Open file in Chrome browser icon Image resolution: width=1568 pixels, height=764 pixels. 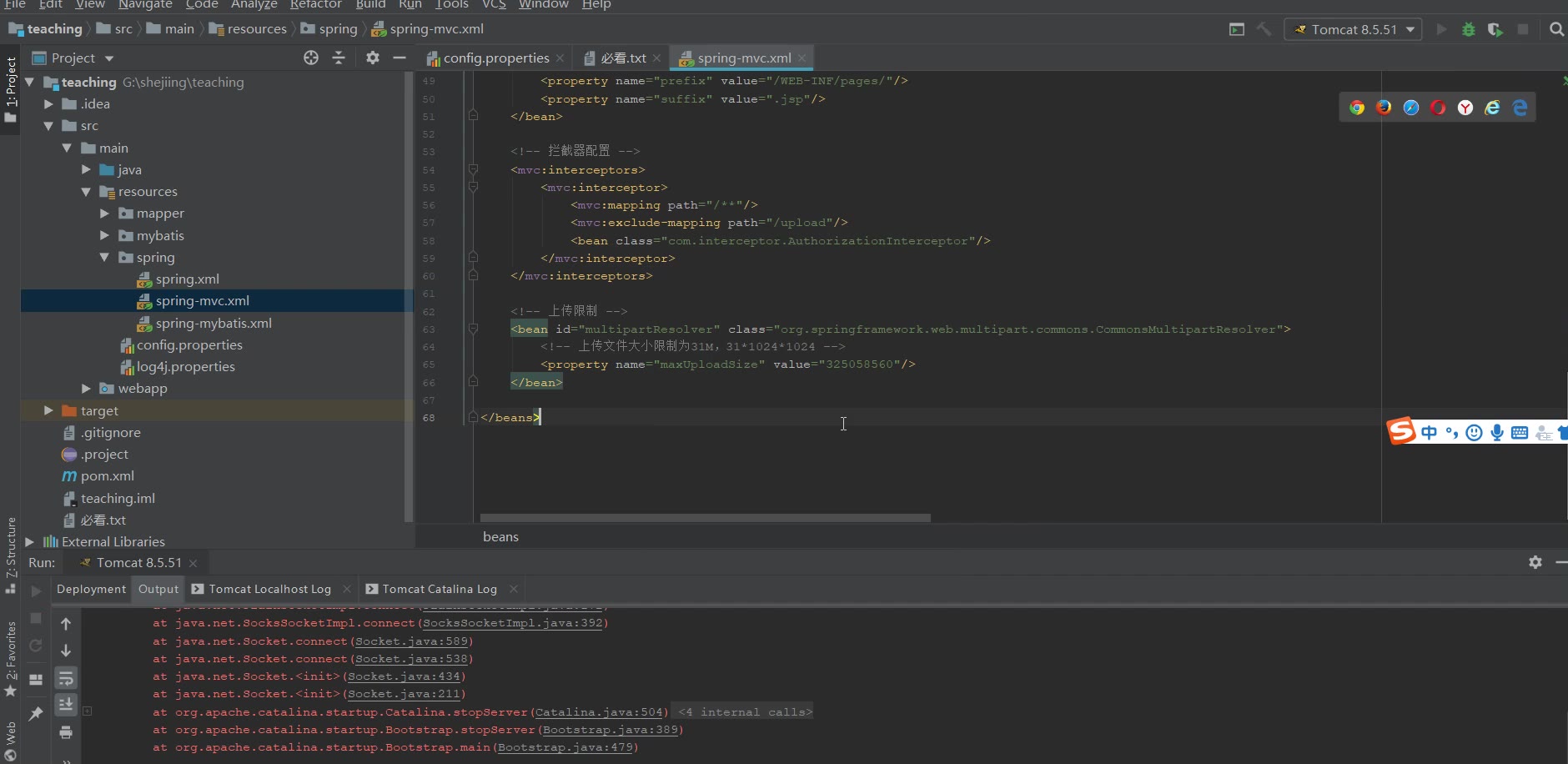pyautogui.click(x=1357, y=108)
